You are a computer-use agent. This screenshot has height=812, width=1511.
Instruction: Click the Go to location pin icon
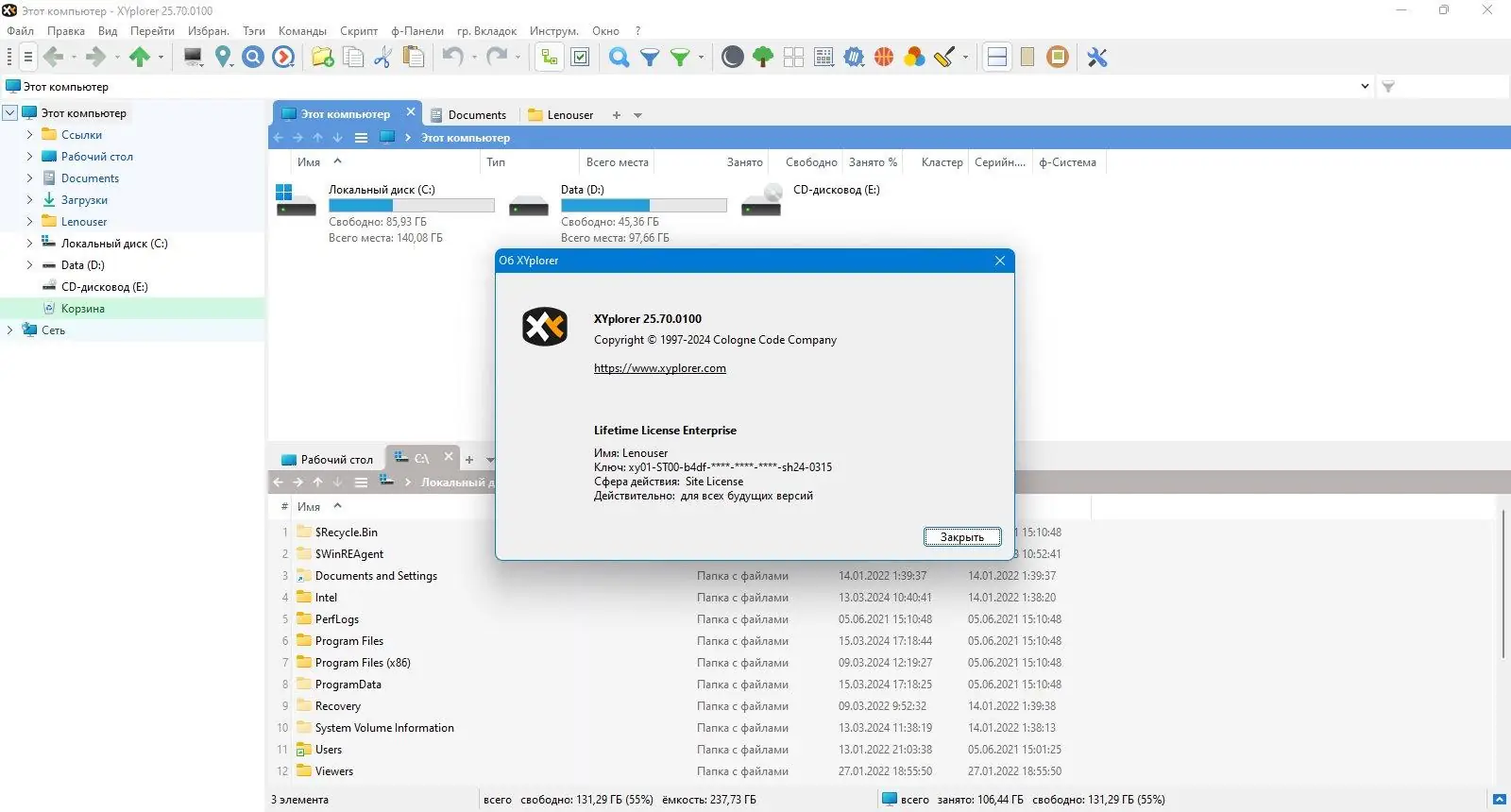223,58
